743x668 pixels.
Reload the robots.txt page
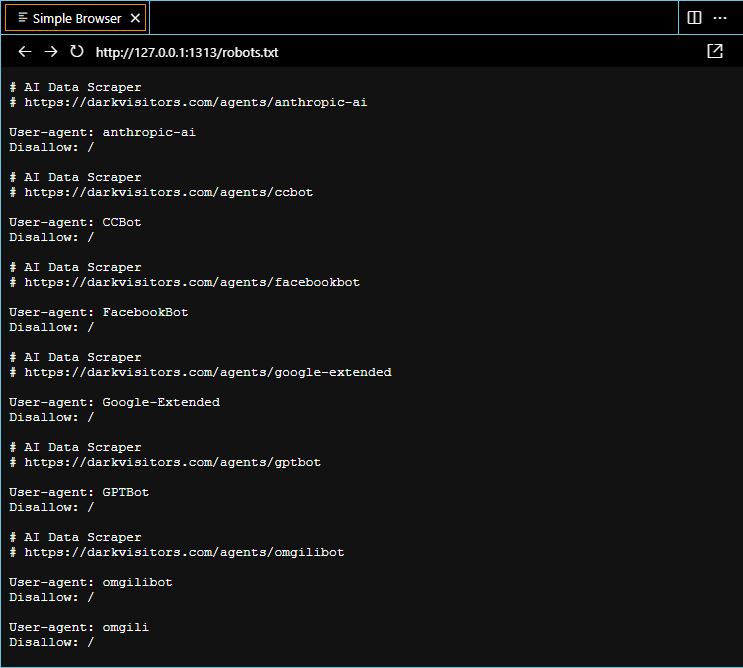pyautogui.click(x=76, y=52)
